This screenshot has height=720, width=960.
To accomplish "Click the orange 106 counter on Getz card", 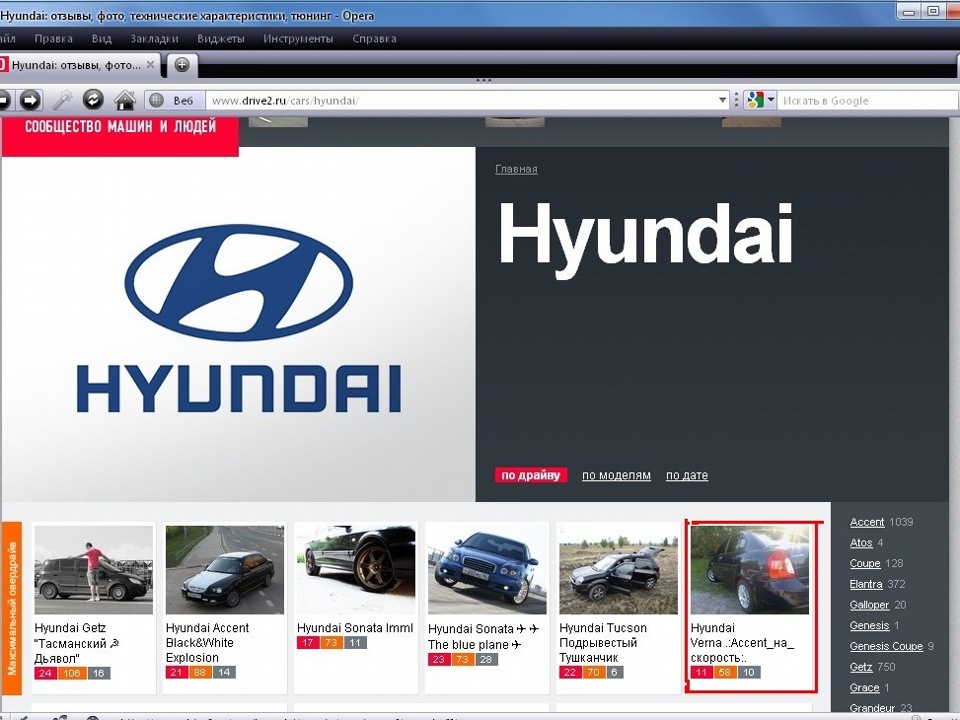I will click(72, 673).
